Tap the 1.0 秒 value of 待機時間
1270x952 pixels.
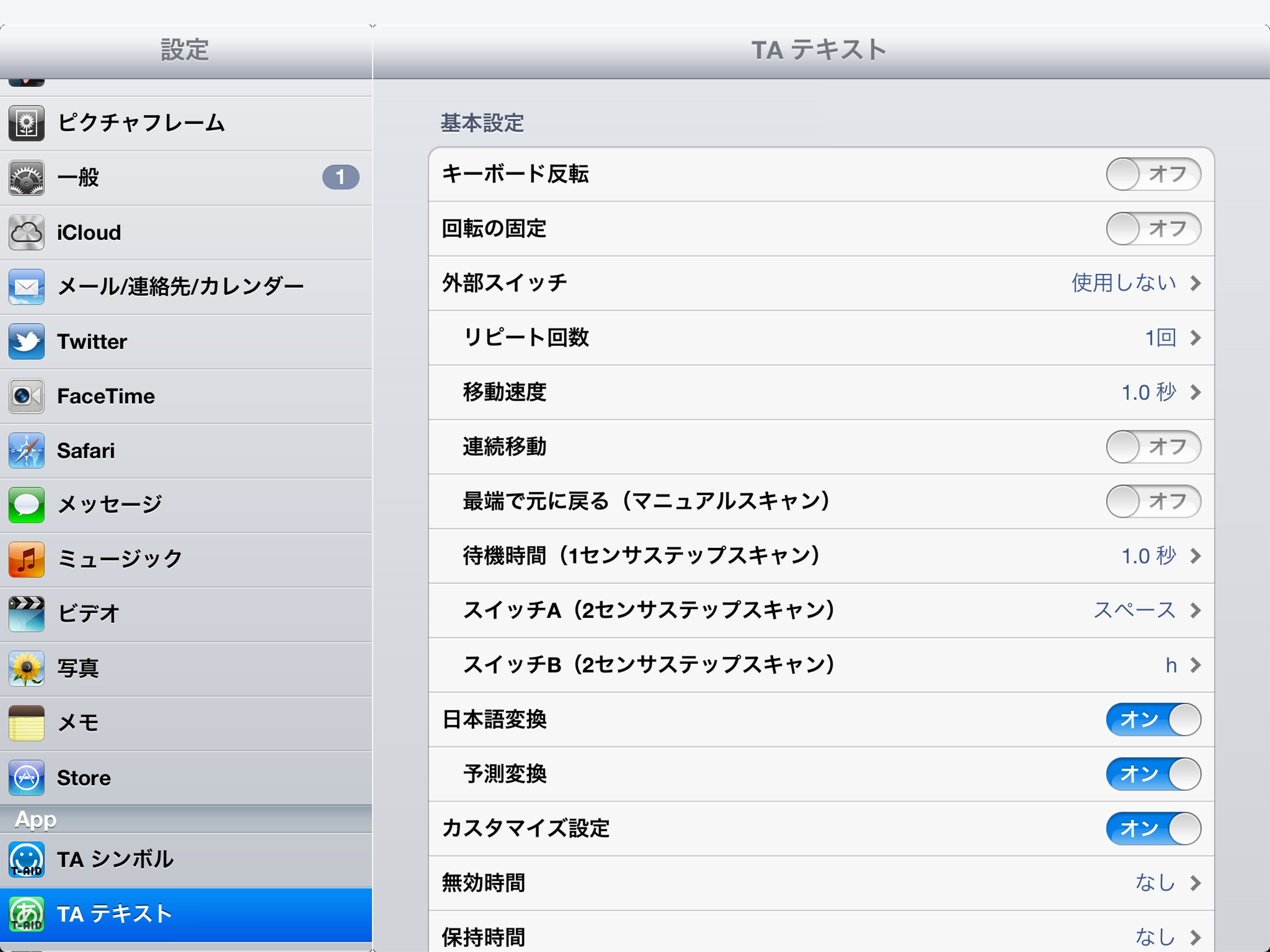(x=1148, y=556)
